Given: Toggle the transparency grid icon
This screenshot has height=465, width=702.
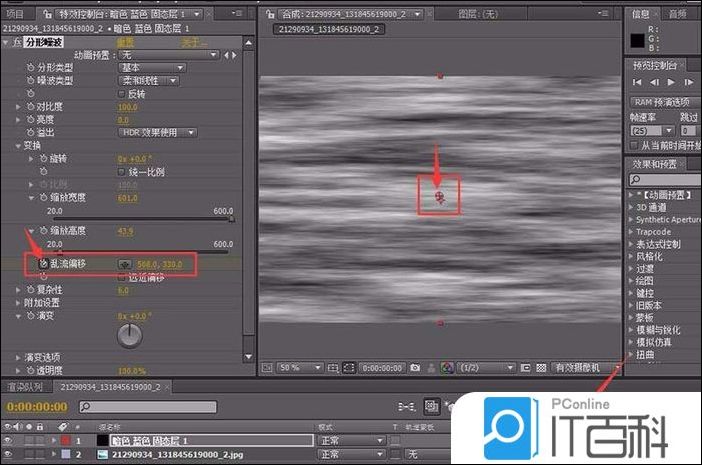Looking at the screenshot, I should pyautogui.click(x=541, y=368).
